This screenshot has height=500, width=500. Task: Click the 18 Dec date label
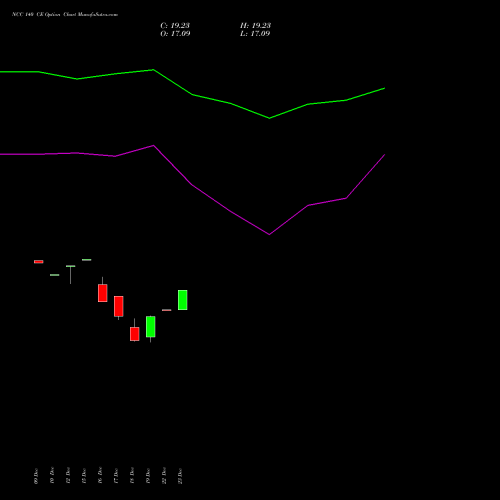tap(132, 476)
